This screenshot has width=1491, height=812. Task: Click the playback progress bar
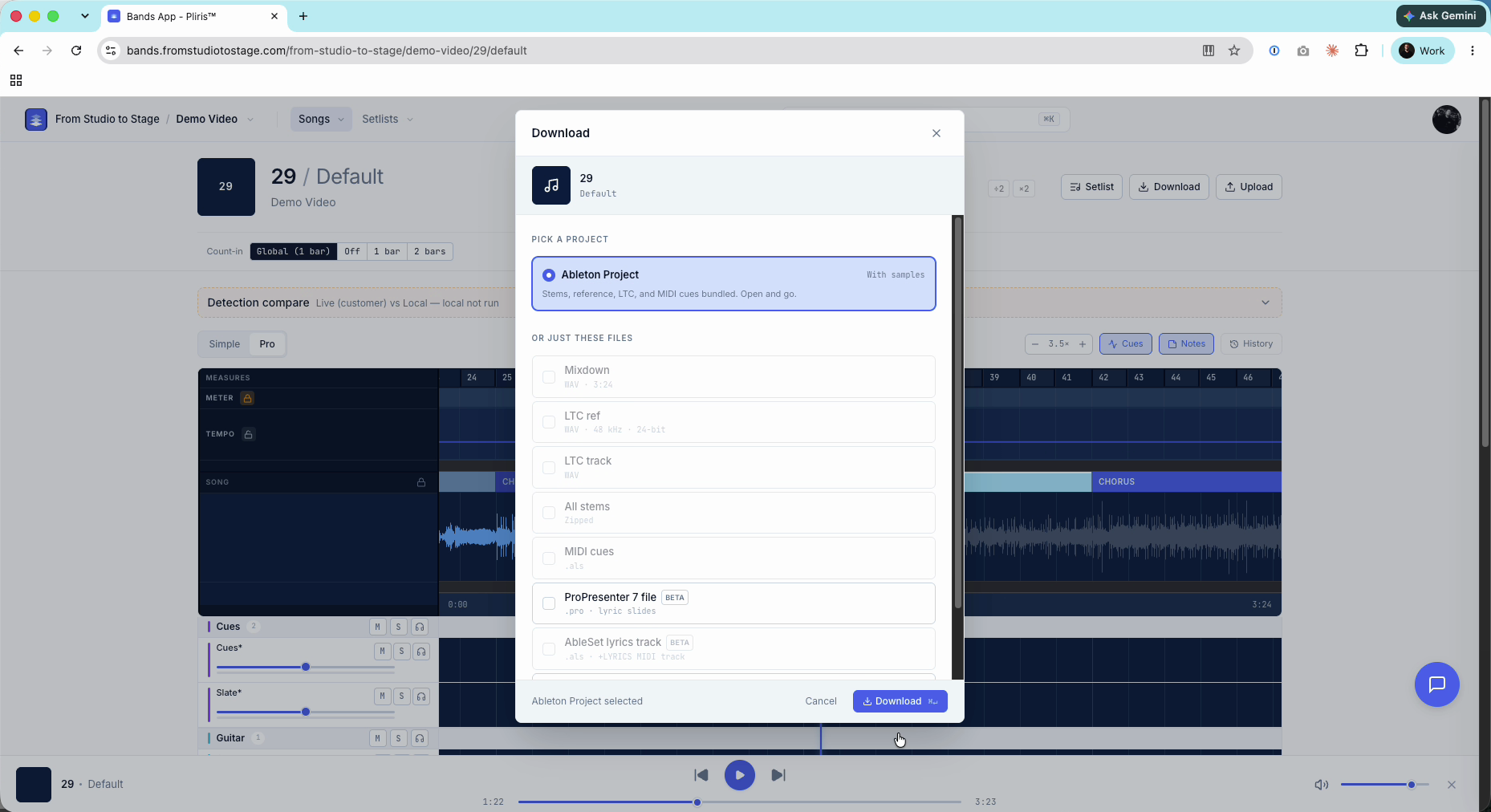739,802
